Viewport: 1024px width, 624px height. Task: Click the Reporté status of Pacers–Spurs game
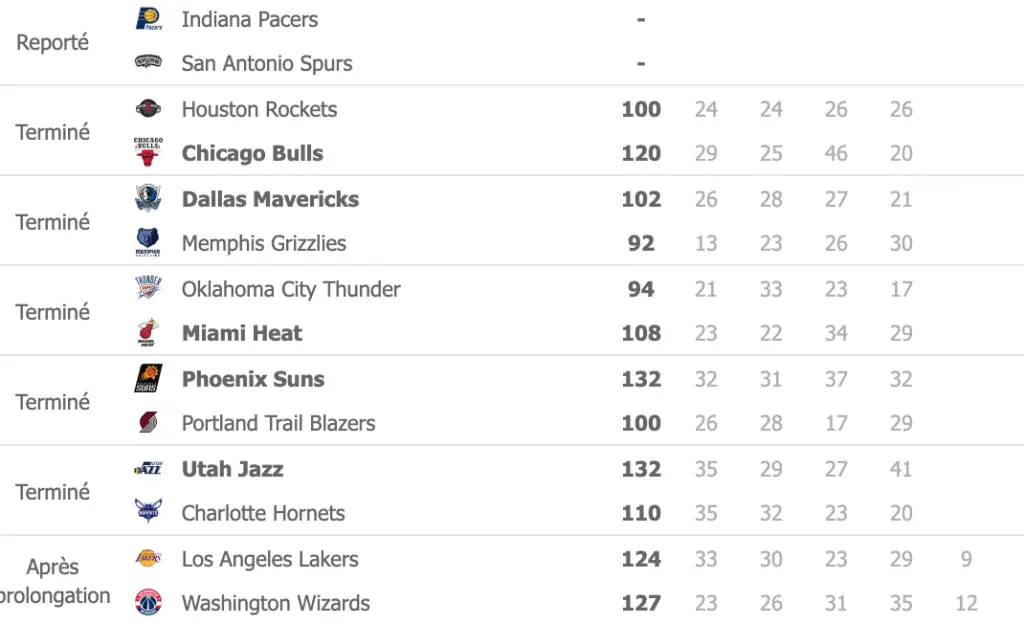click(x=53, y=42)
